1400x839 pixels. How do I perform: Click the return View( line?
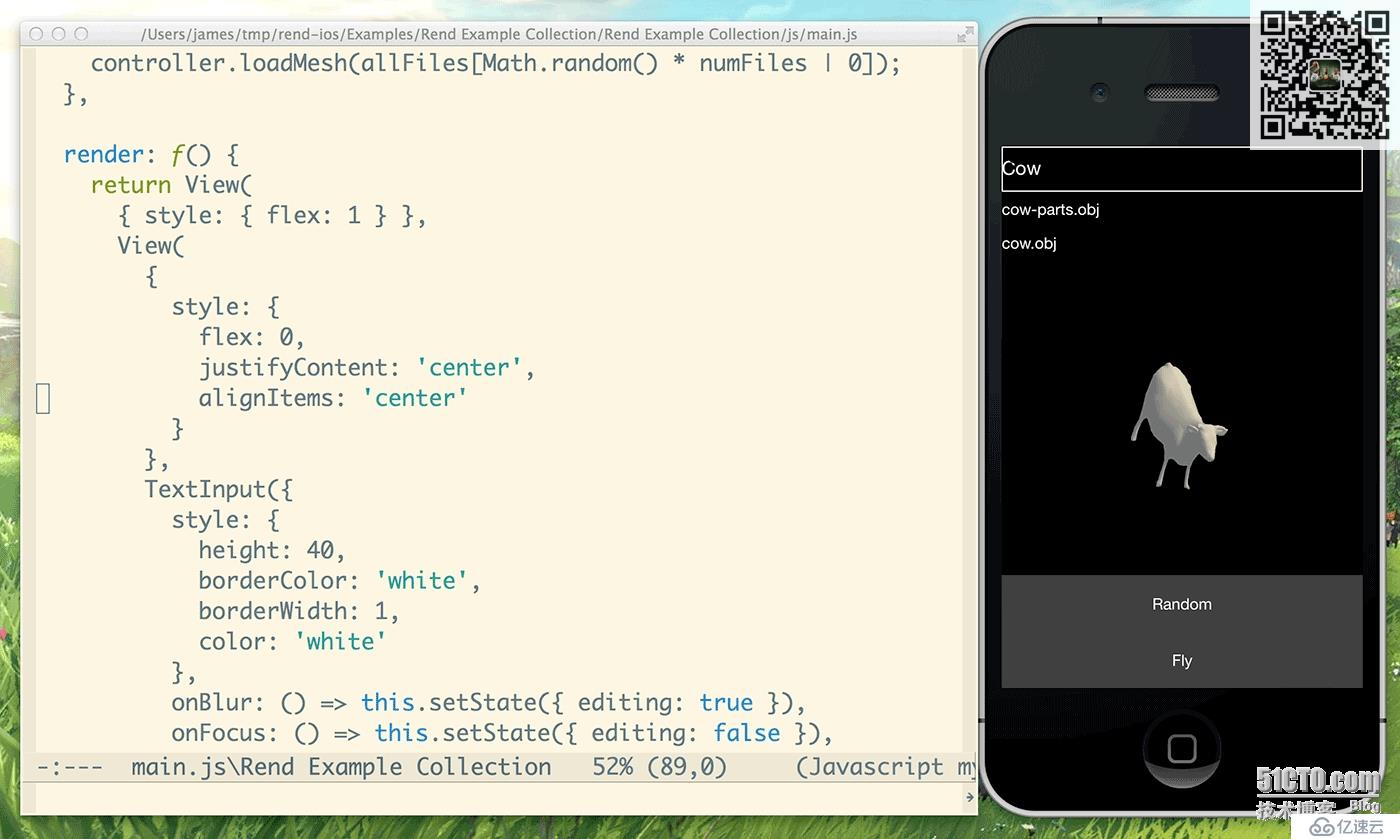pos(172,185)
